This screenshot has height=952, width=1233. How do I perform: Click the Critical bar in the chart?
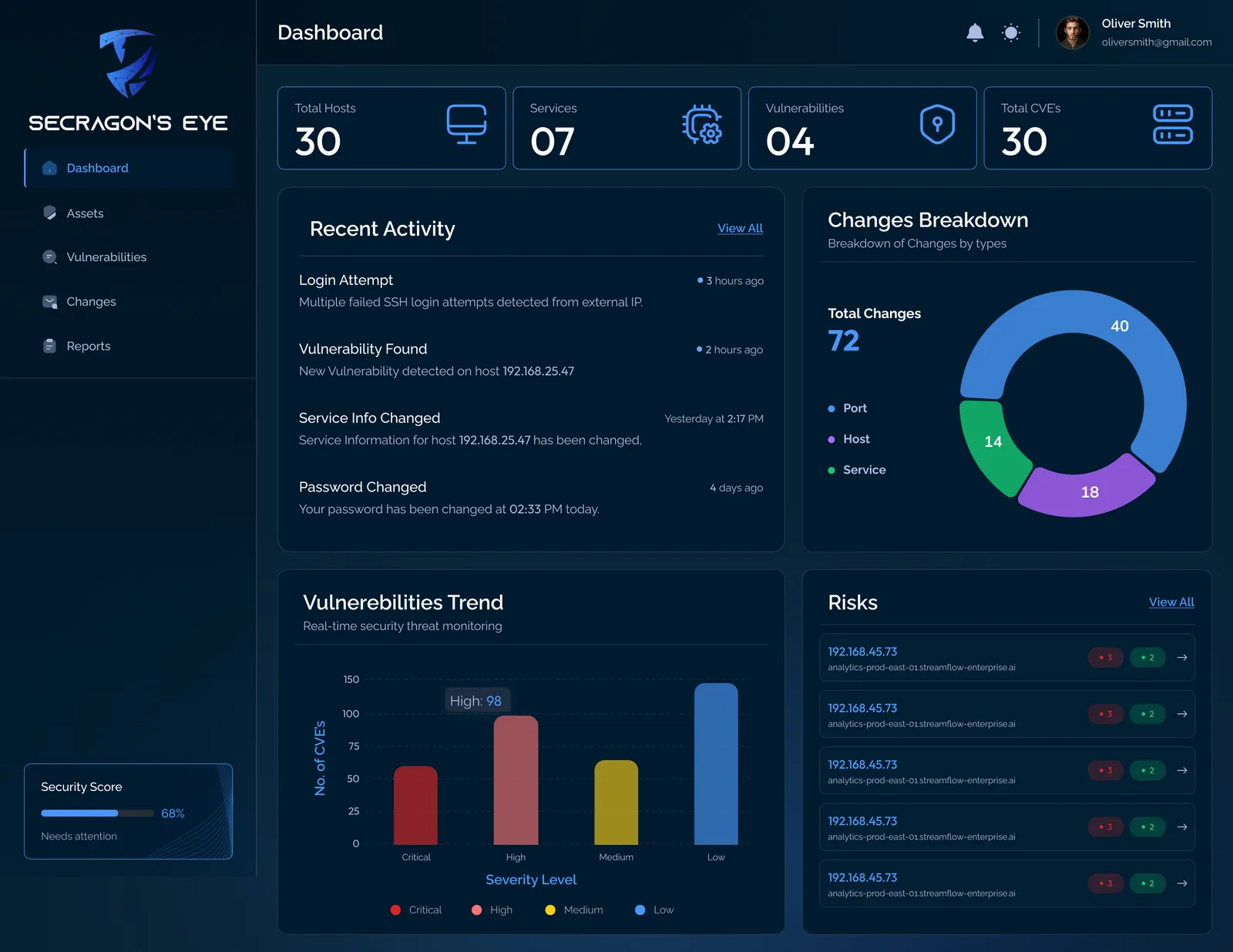click(x=415, y=805)
